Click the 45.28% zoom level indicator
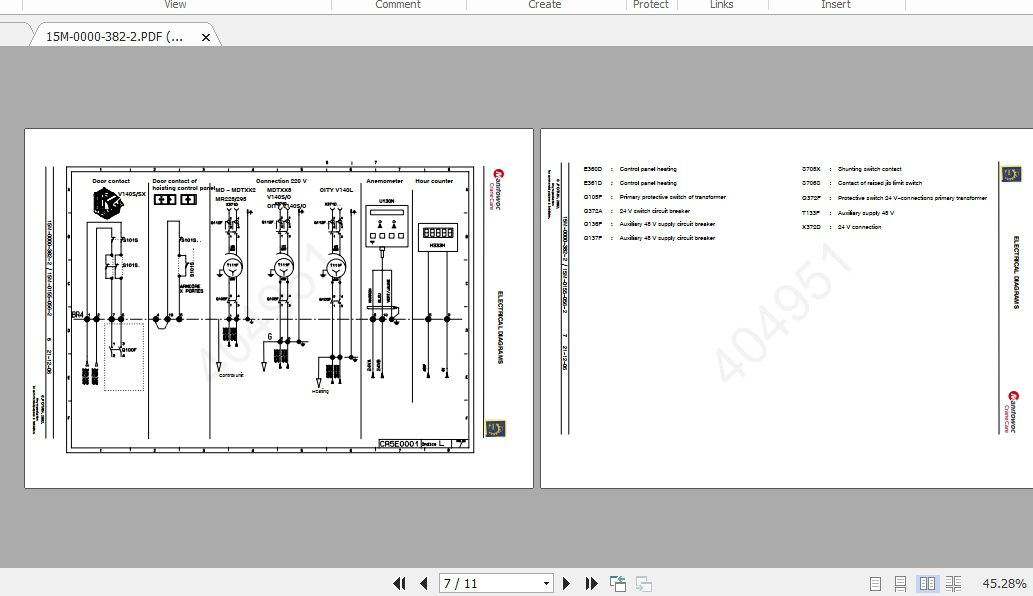 coord(1005,583)
